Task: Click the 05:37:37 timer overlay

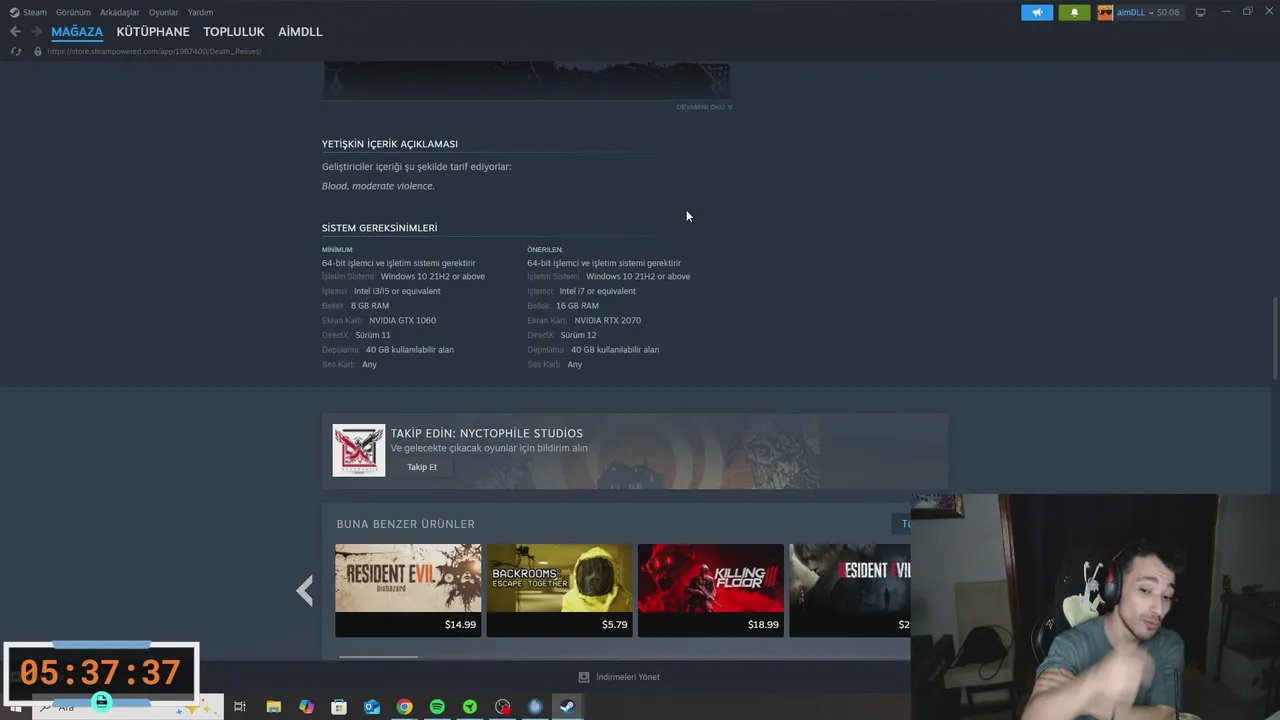Action: pos(101,672)
